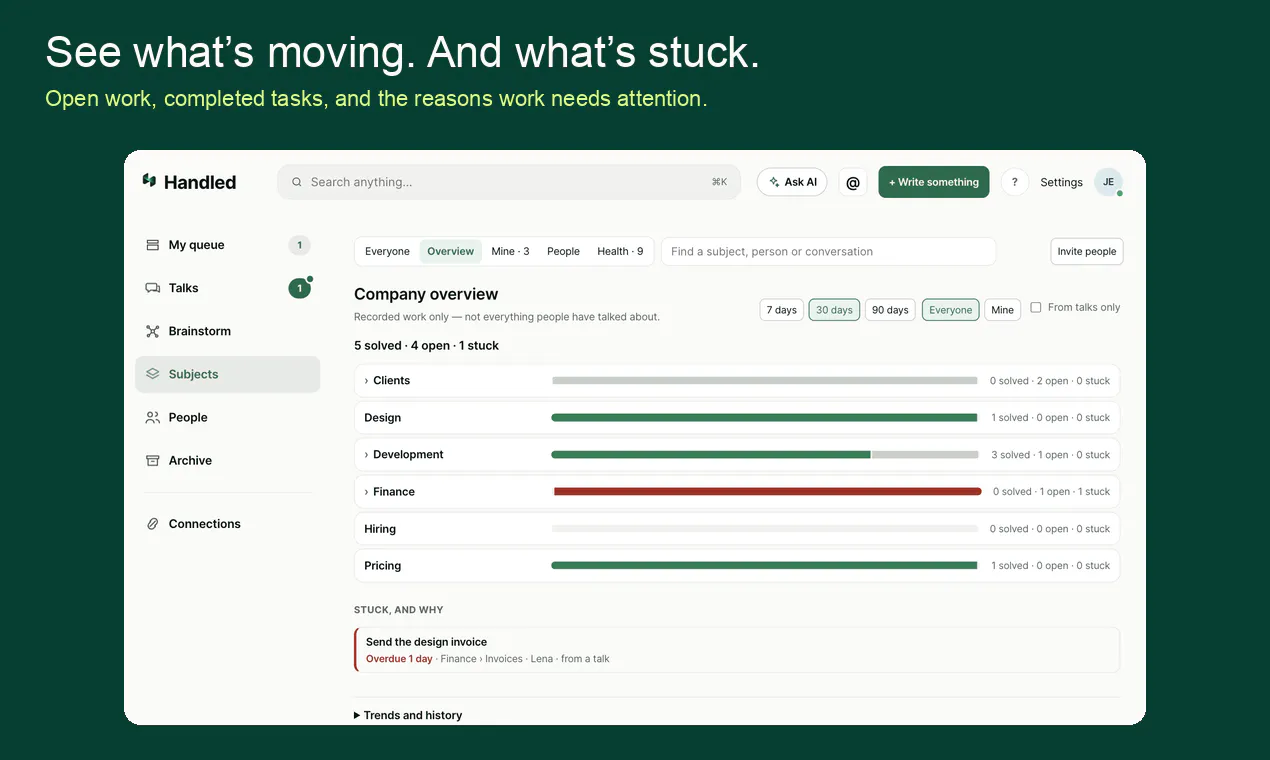This screenshot has width=1270, height=760.
Task: Select the Everyone scope toggle beside Mine
Action: tap(950, 310)
